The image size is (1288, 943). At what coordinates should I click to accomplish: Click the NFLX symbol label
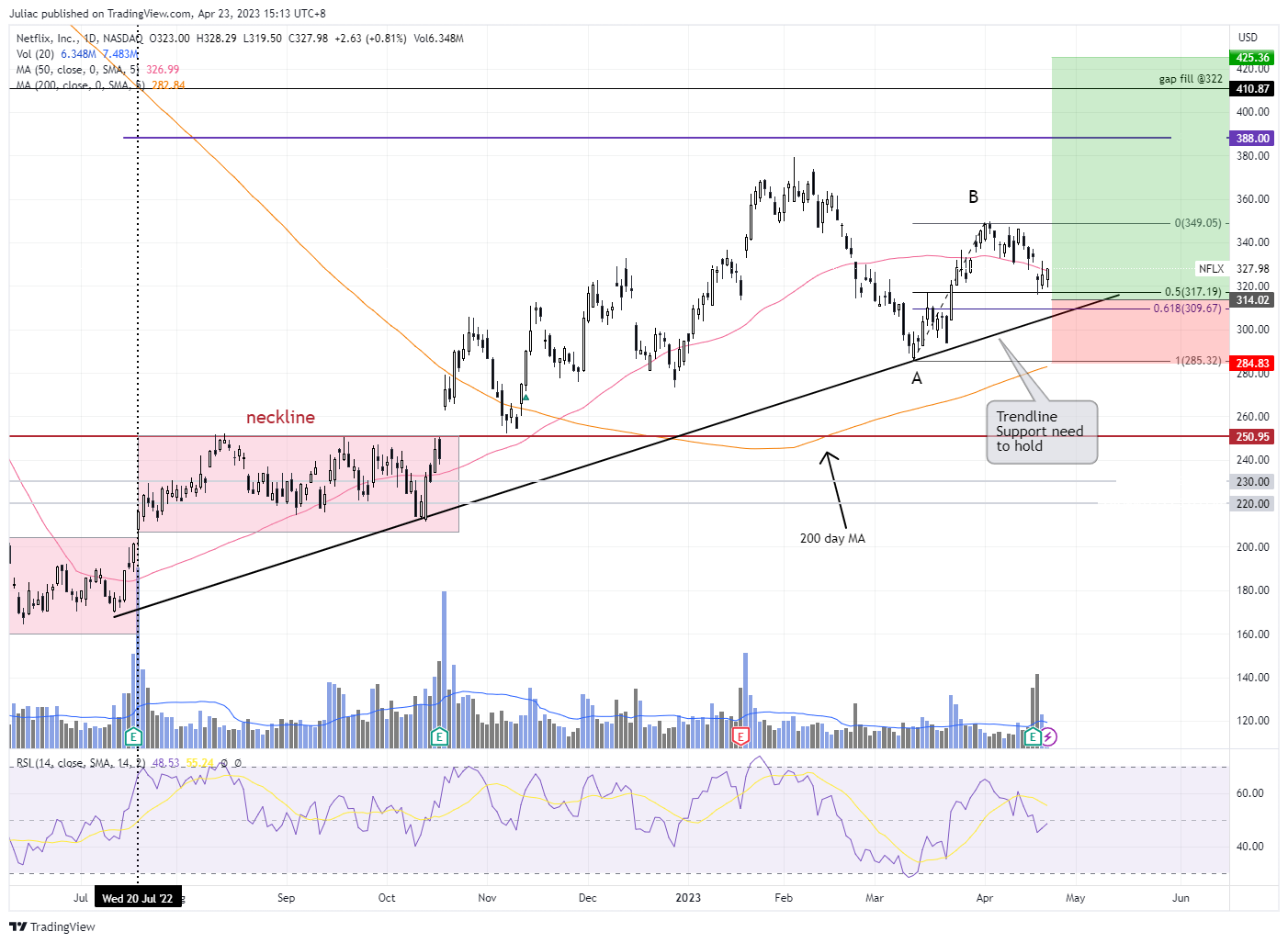(x=1212, y=268)
